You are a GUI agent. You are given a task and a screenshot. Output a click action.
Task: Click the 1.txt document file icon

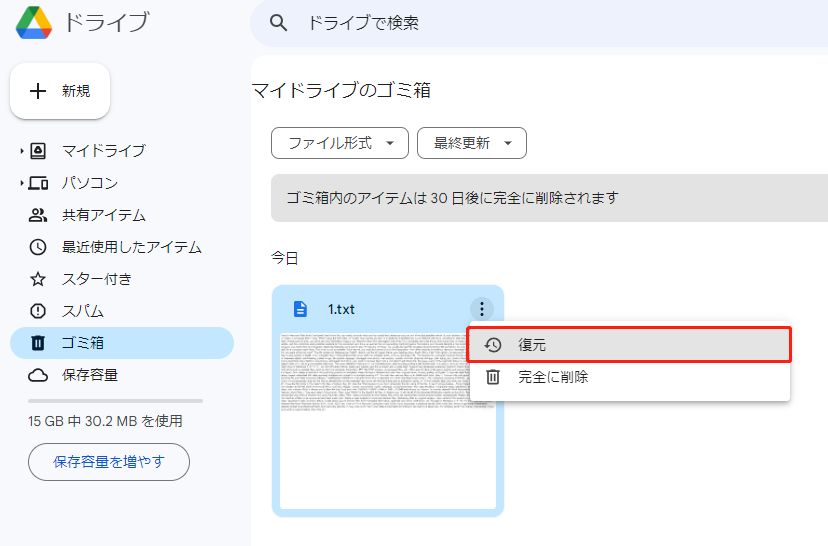[299, 309]
